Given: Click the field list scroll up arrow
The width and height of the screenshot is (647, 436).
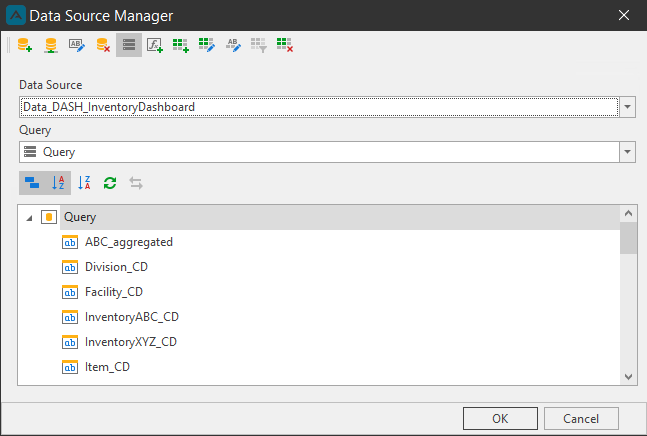Looking at the screenshot, I should point(628,213).
